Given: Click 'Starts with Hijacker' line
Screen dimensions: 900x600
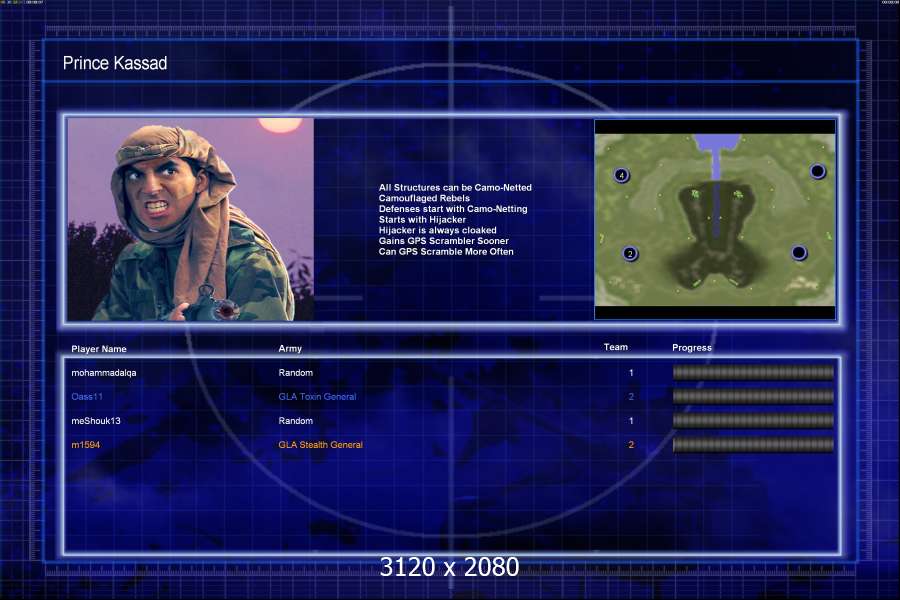Looking at the screenshot, I should tap(422, 219).
